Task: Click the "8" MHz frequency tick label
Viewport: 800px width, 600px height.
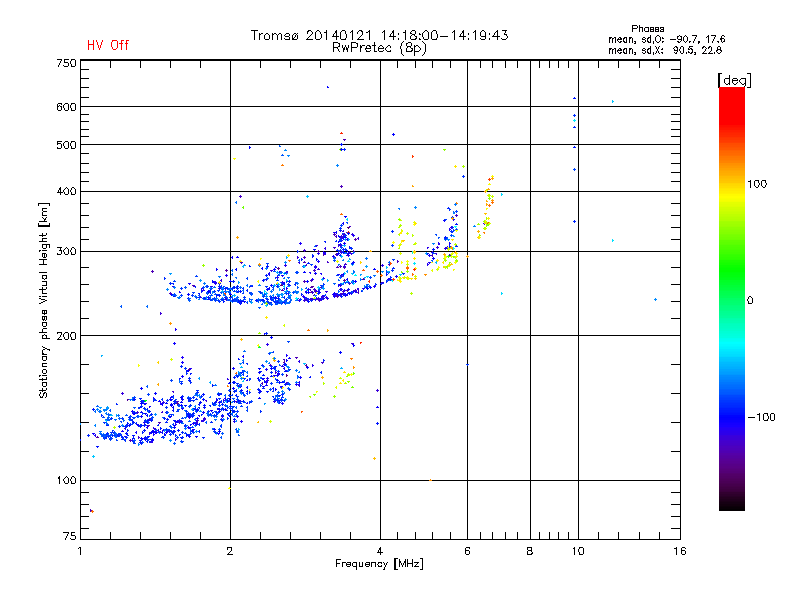Action: 530,551
